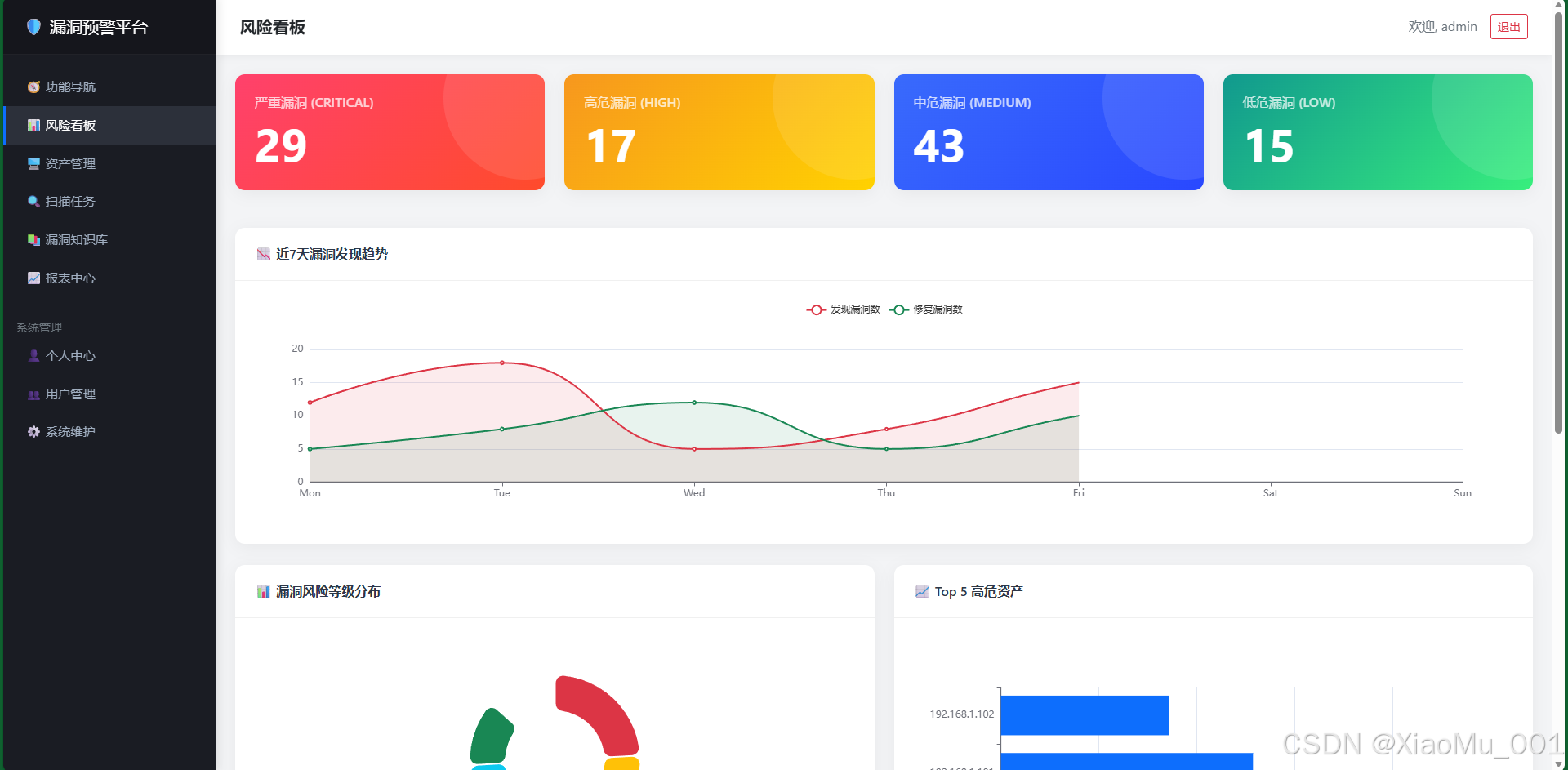The image size is (1568, 770).
Task: Click the Tue peak point on red line
Action: (x=502, y=363)
